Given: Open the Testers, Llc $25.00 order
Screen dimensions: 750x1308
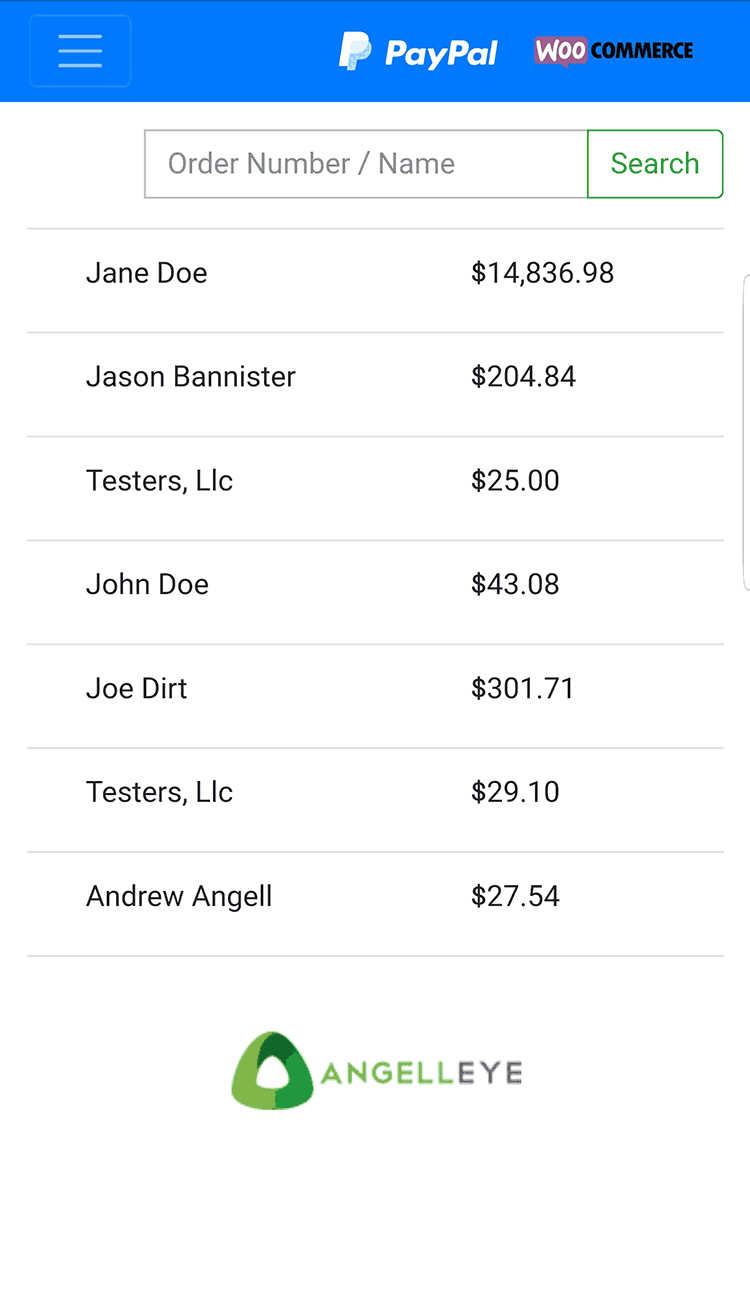Looking at the screenshot, I should click(x=160, y=481).
